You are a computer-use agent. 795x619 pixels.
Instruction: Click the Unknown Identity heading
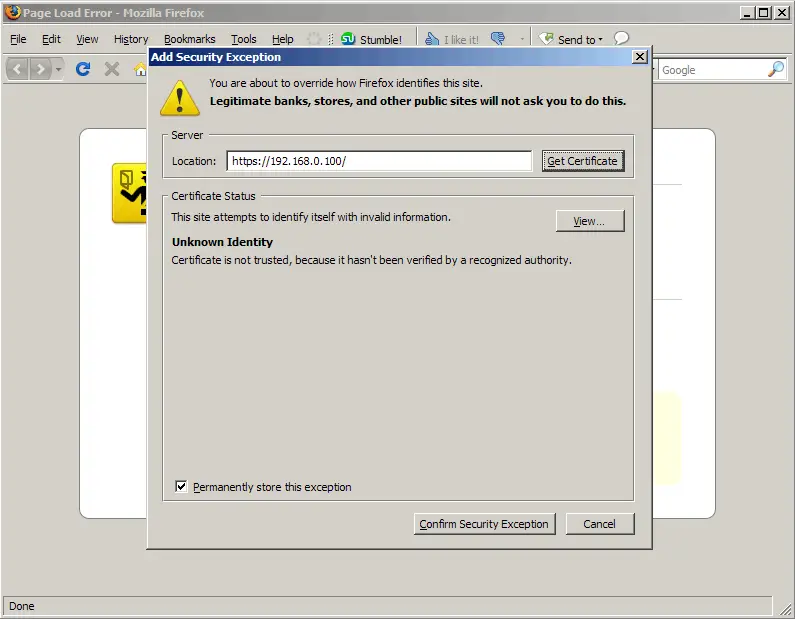[x=222, y=242]
